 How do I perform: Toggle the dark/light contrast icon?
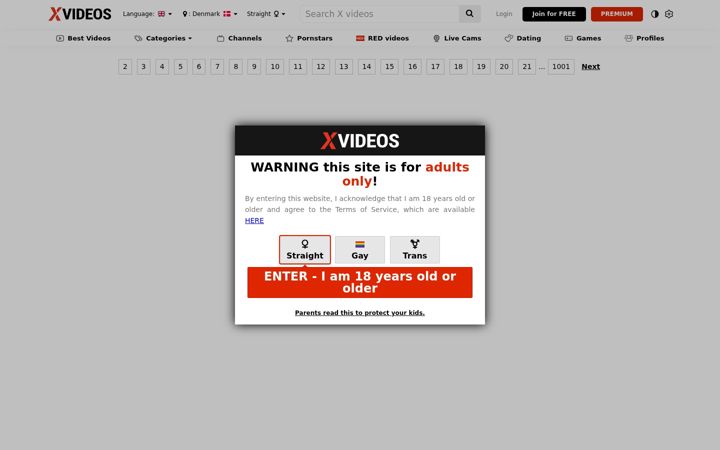655,14
